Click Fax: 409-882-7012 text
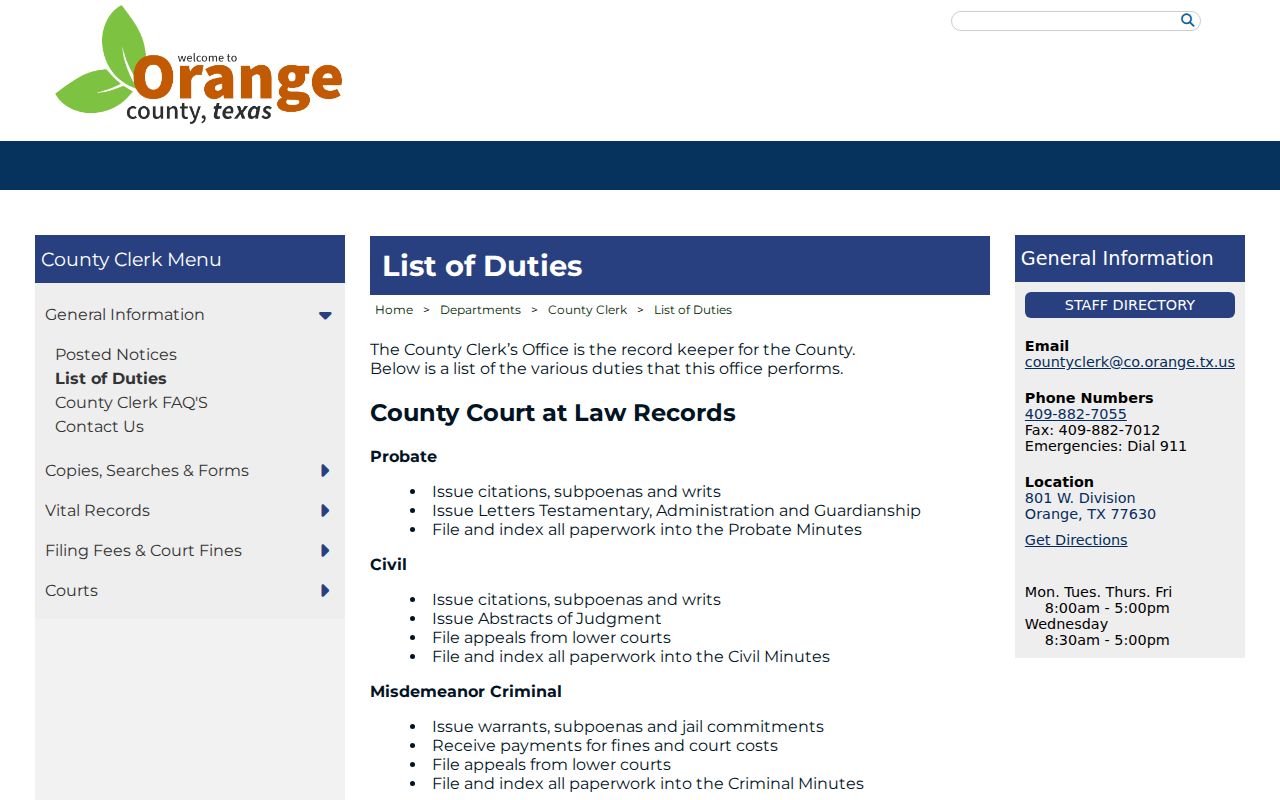1280x800 pixels. pos(1093,430)
